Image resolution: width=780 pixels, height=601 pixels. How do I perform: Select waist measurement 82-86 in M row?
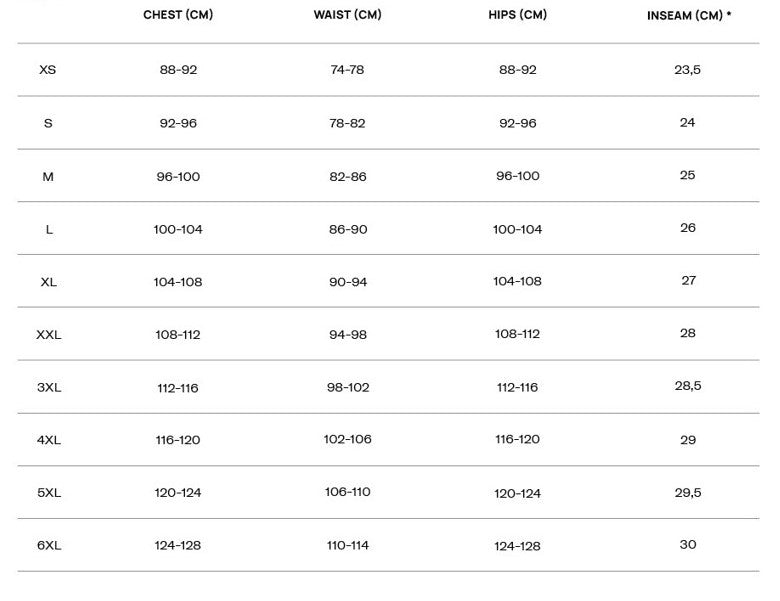coord(348,176)
